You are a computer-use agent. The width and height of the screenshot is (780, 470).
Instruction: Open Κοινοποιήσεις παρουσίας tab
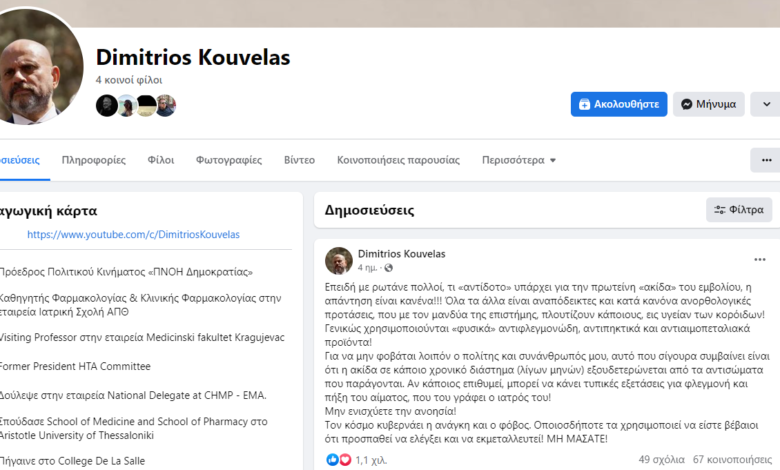[x=398, y=160]
